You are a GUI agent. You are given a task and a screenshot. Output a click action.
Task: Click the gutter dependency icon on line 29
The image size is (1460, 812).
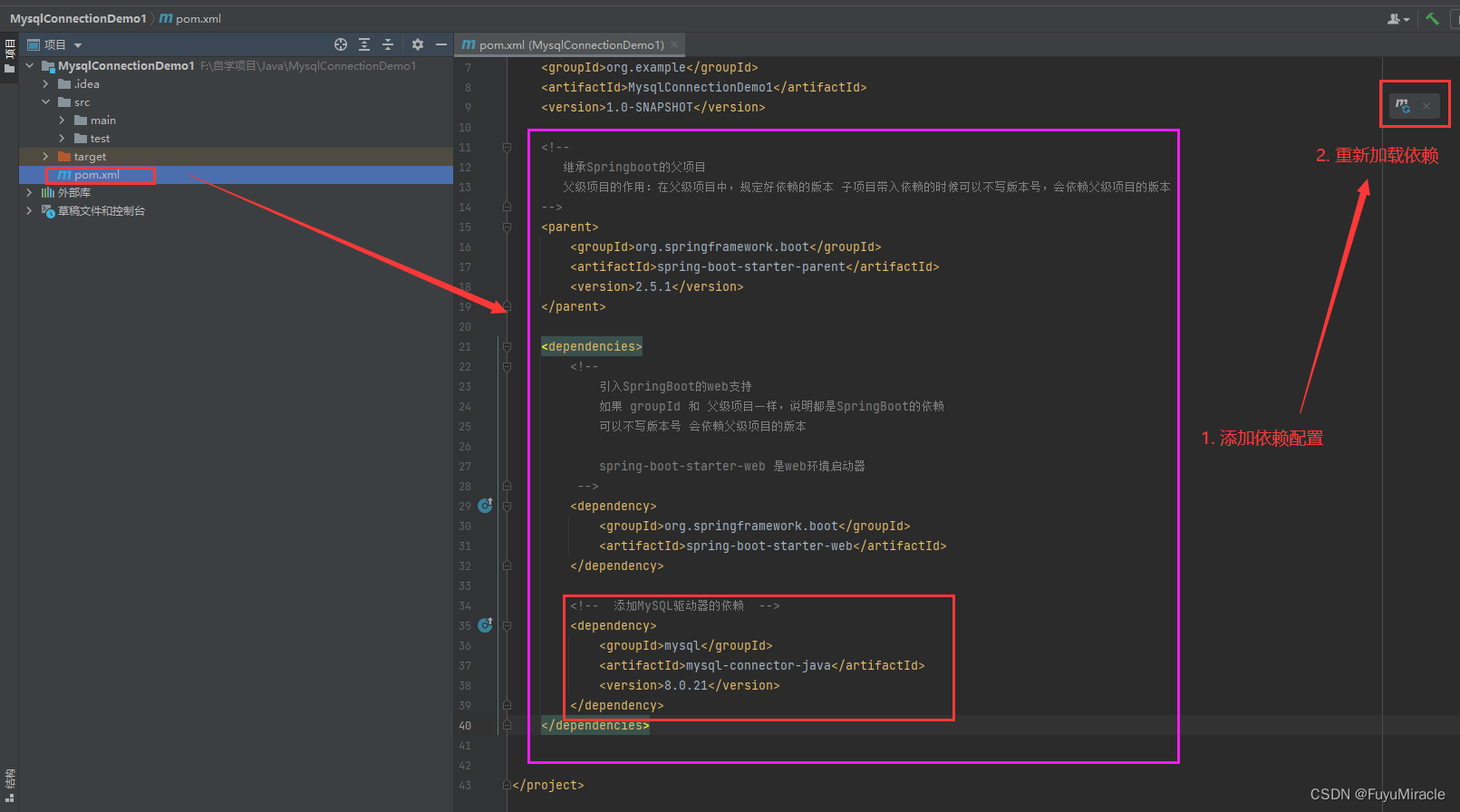pyautogui.click(x=486, y=506)
